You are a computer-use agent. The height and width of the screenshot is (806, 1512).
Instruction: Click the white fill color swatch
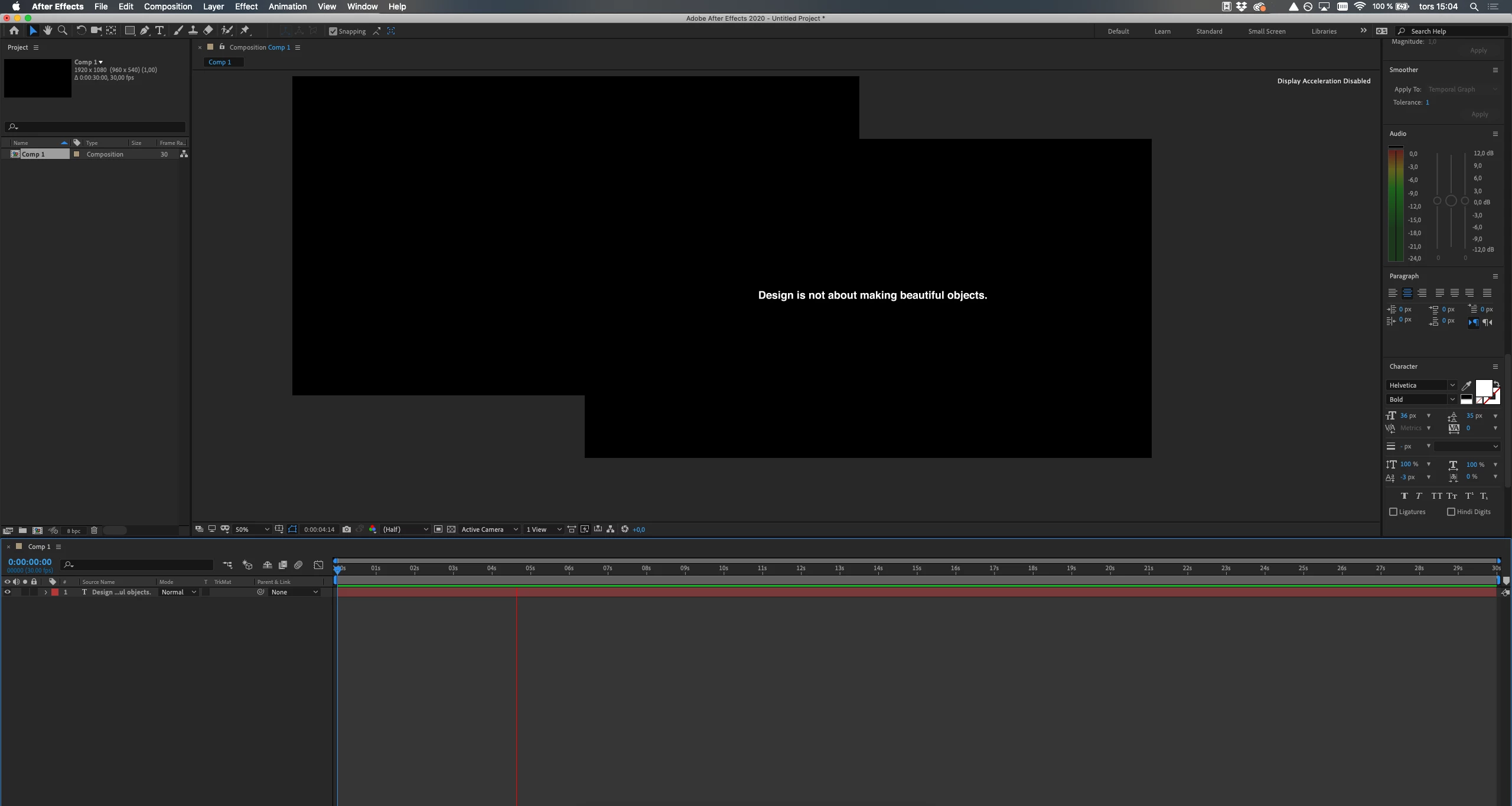click(x=1483, y=388)
